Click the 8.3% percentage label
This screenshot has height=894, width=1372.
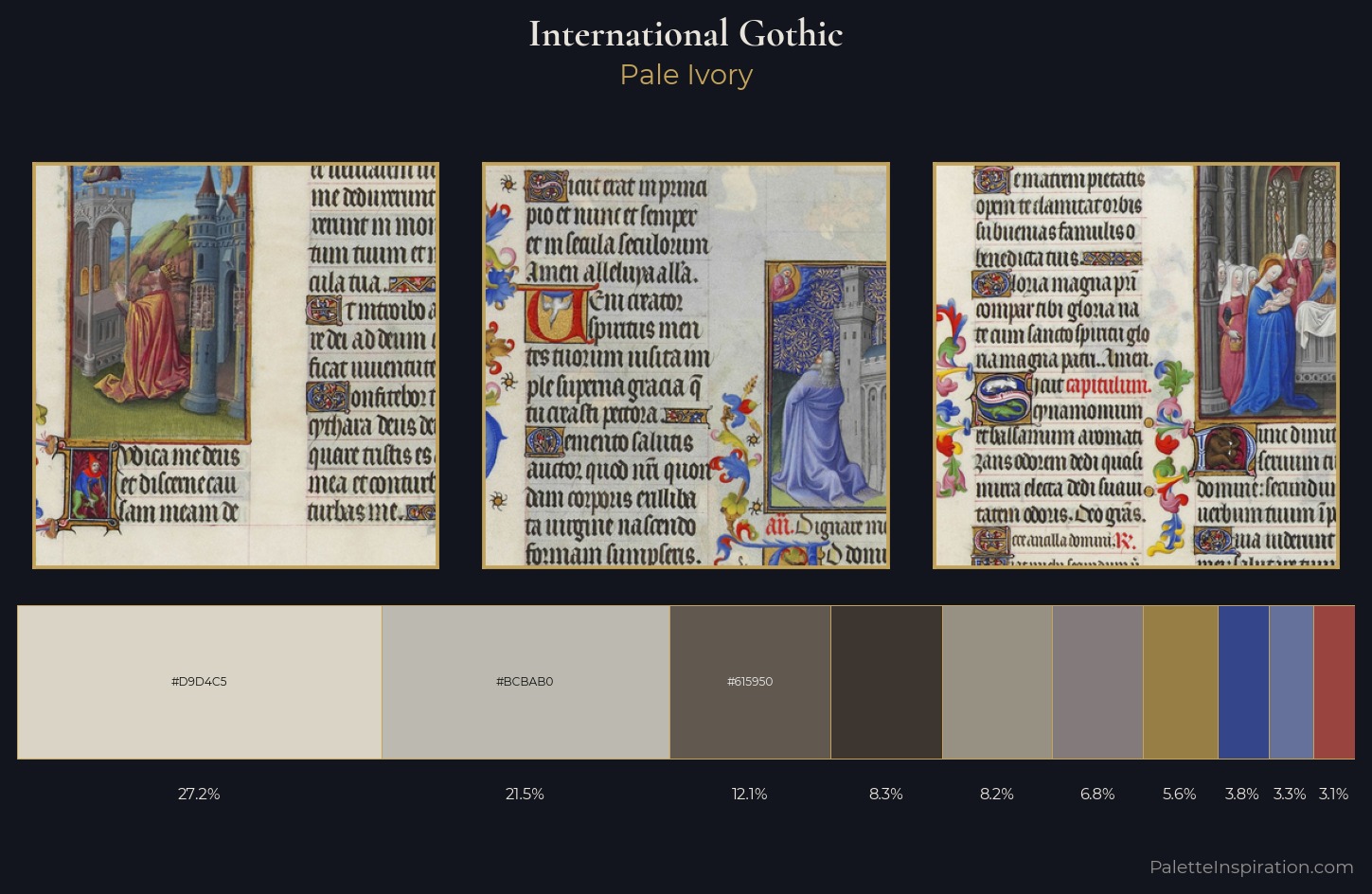pyautogui.click(x=886, y=794)
